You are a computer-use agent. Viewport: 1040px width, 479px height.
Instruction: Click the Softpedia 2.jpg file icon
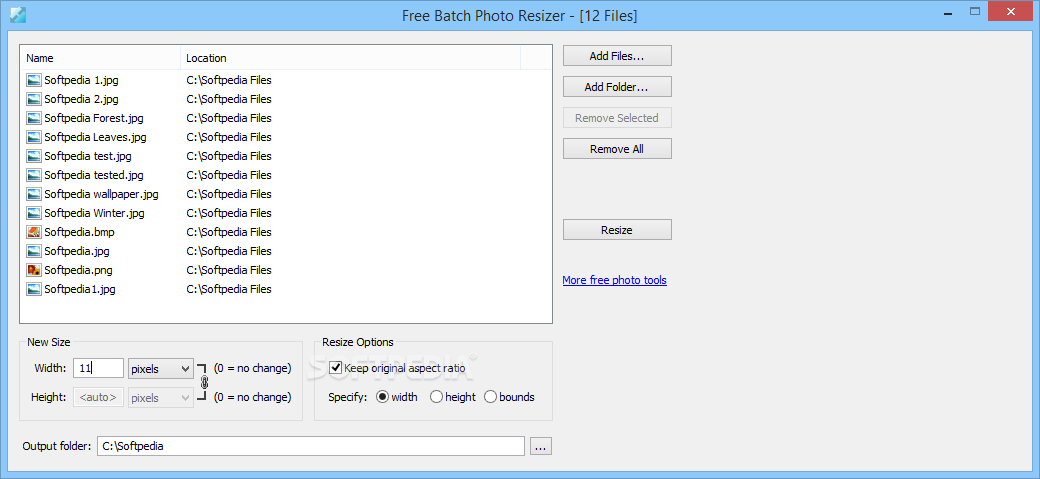(x=33, y=100)
